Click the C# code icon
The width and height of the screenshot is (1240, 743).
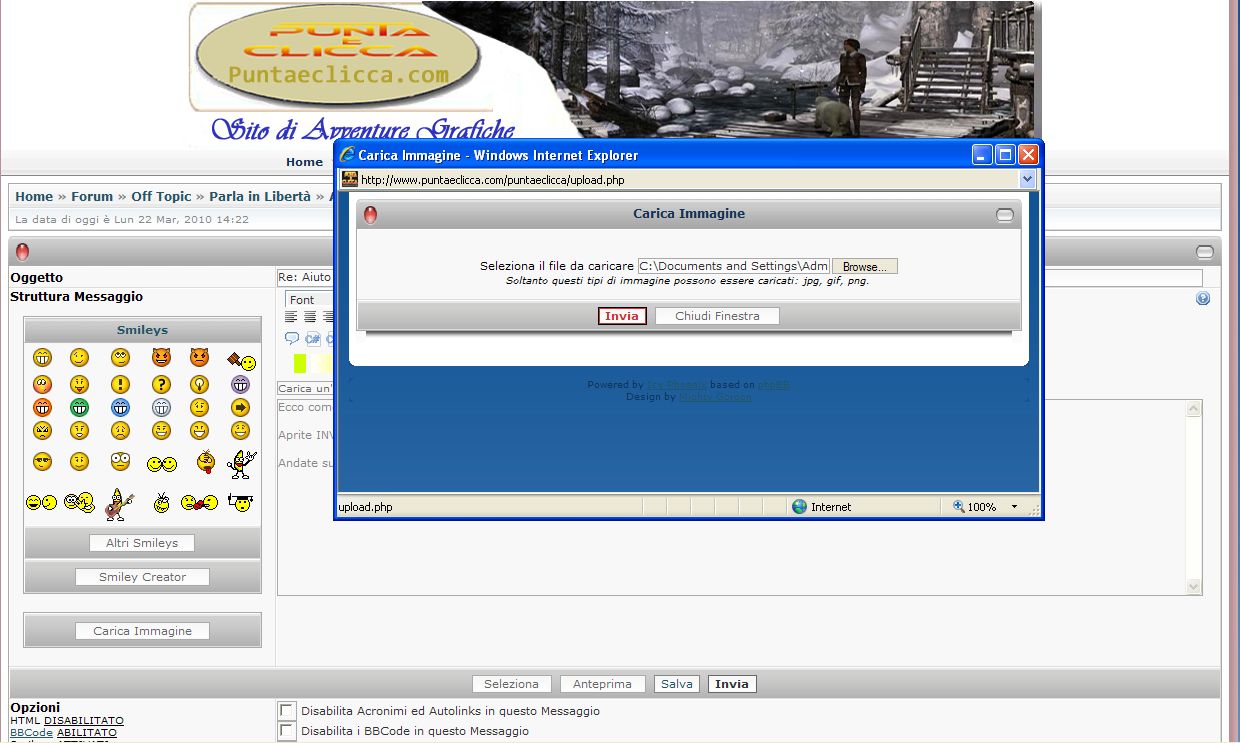coord(312,338)
